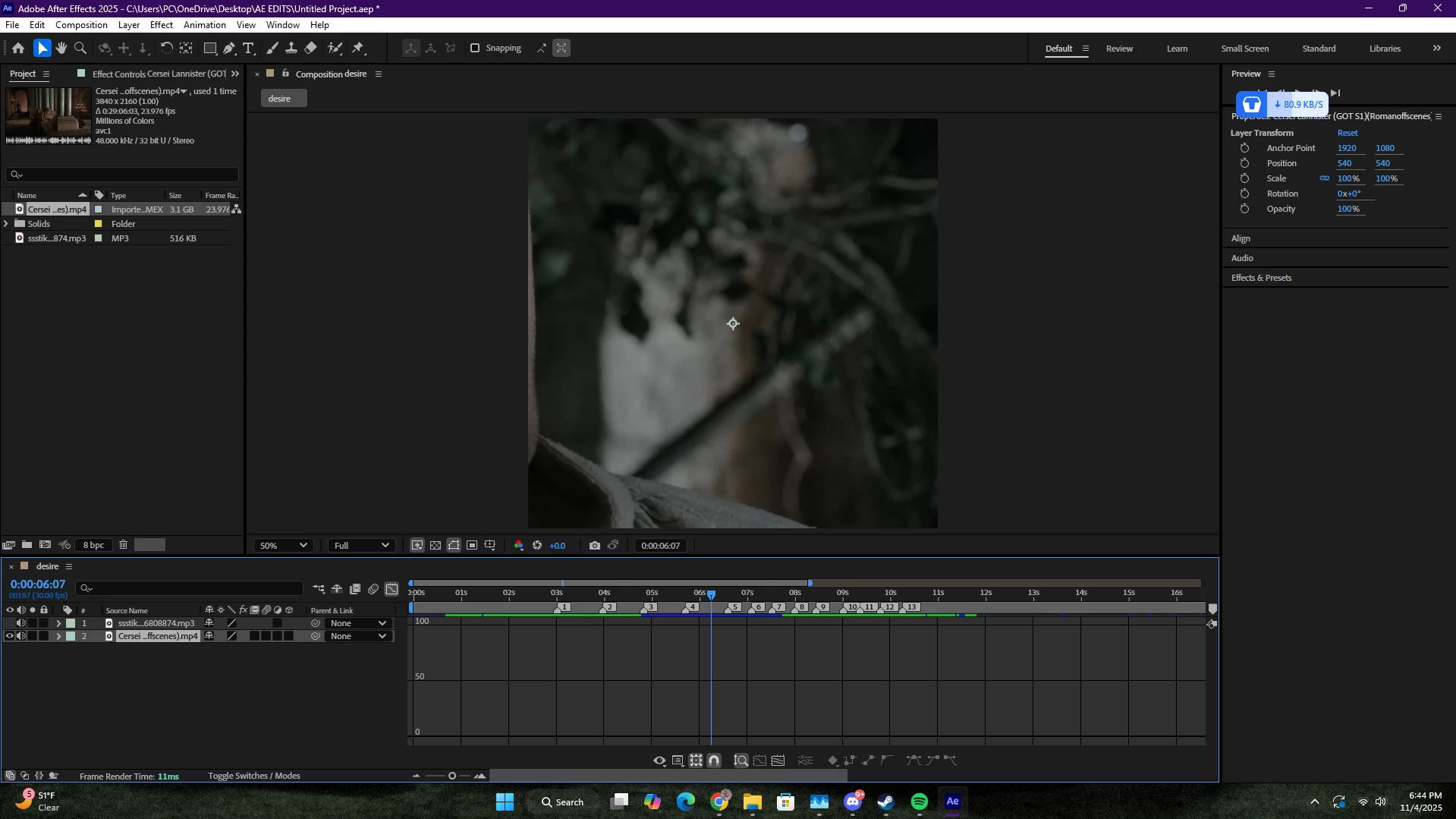Toggle Opacity stopwatch in Layer Transform
The height and width of the screenshot is (819, 1456).
click(1244, 209)
